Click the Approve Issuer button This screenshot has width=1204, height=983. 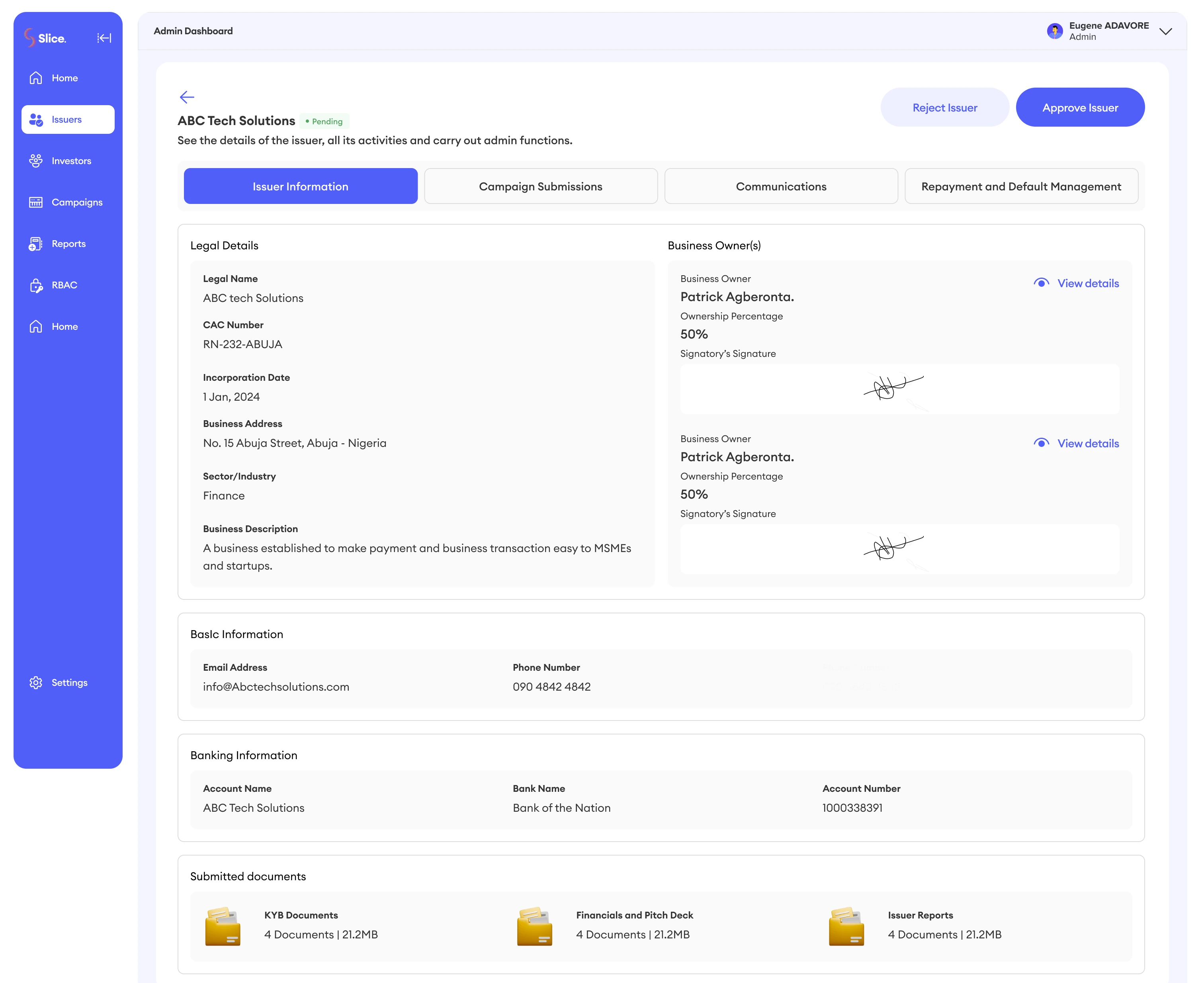pos(1079,108)
